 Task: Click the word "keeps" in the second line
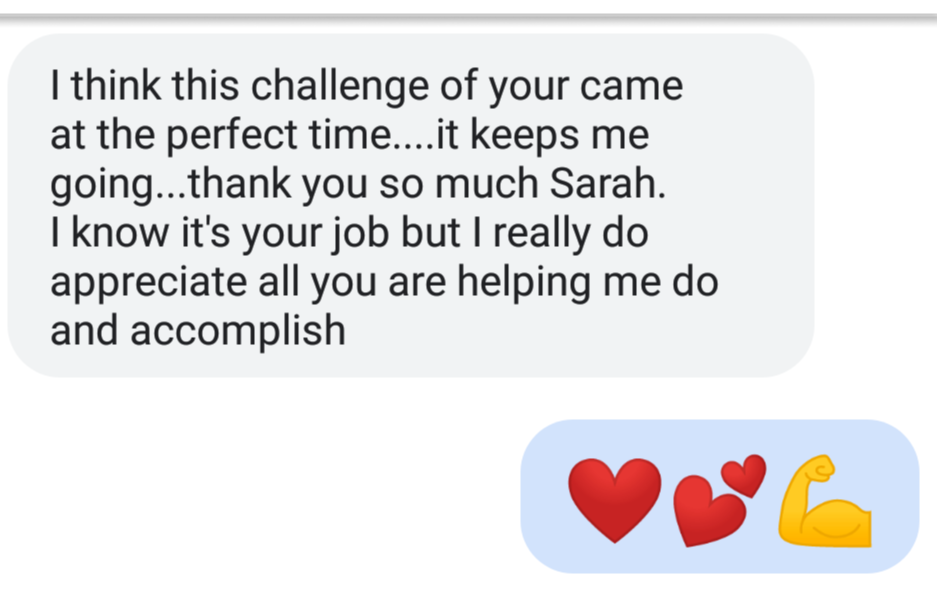[x=525, y=135]
